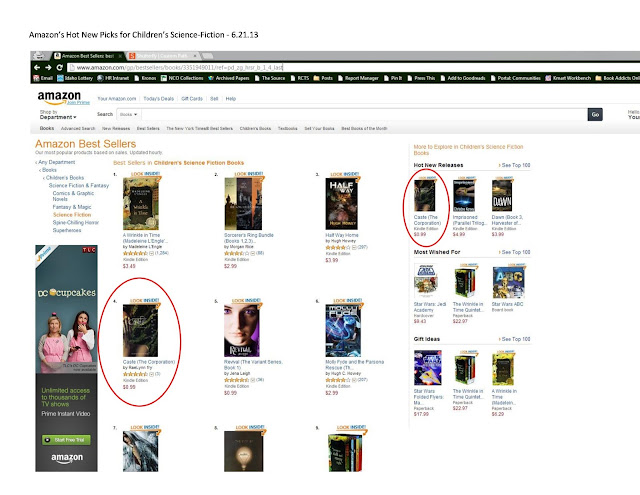Image resolution: width=640 pixels, height=495 pixels.
Task: Select Best Sellers in Books nav
Action: tap(148, 129)
